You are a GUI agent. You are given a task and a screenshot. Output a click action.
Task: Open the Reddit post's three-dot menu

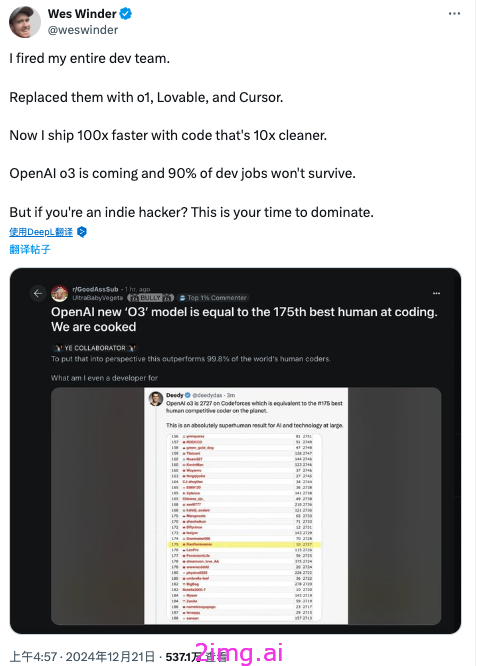(436, 293)
